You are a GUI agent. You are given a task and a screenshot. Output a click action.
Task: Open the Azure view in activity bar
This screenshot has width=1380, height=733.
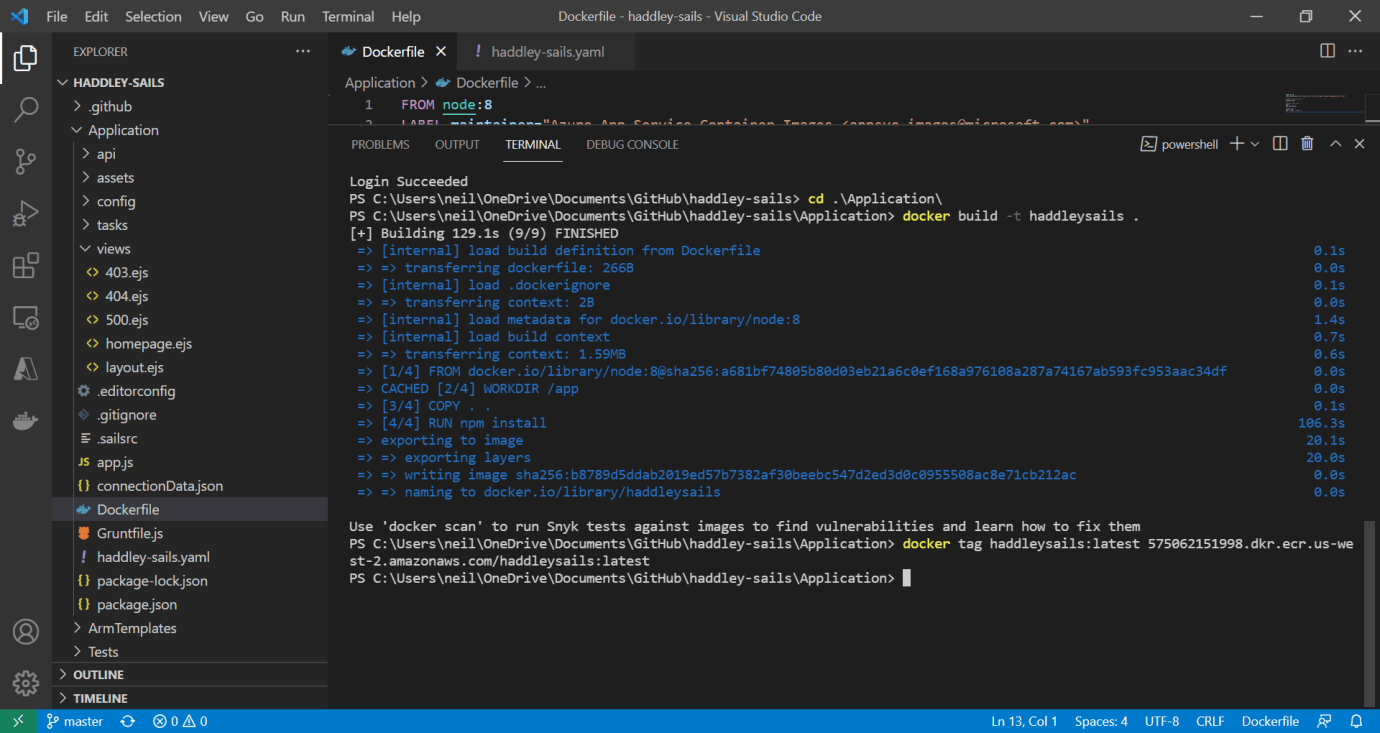[x=26, y=369]
